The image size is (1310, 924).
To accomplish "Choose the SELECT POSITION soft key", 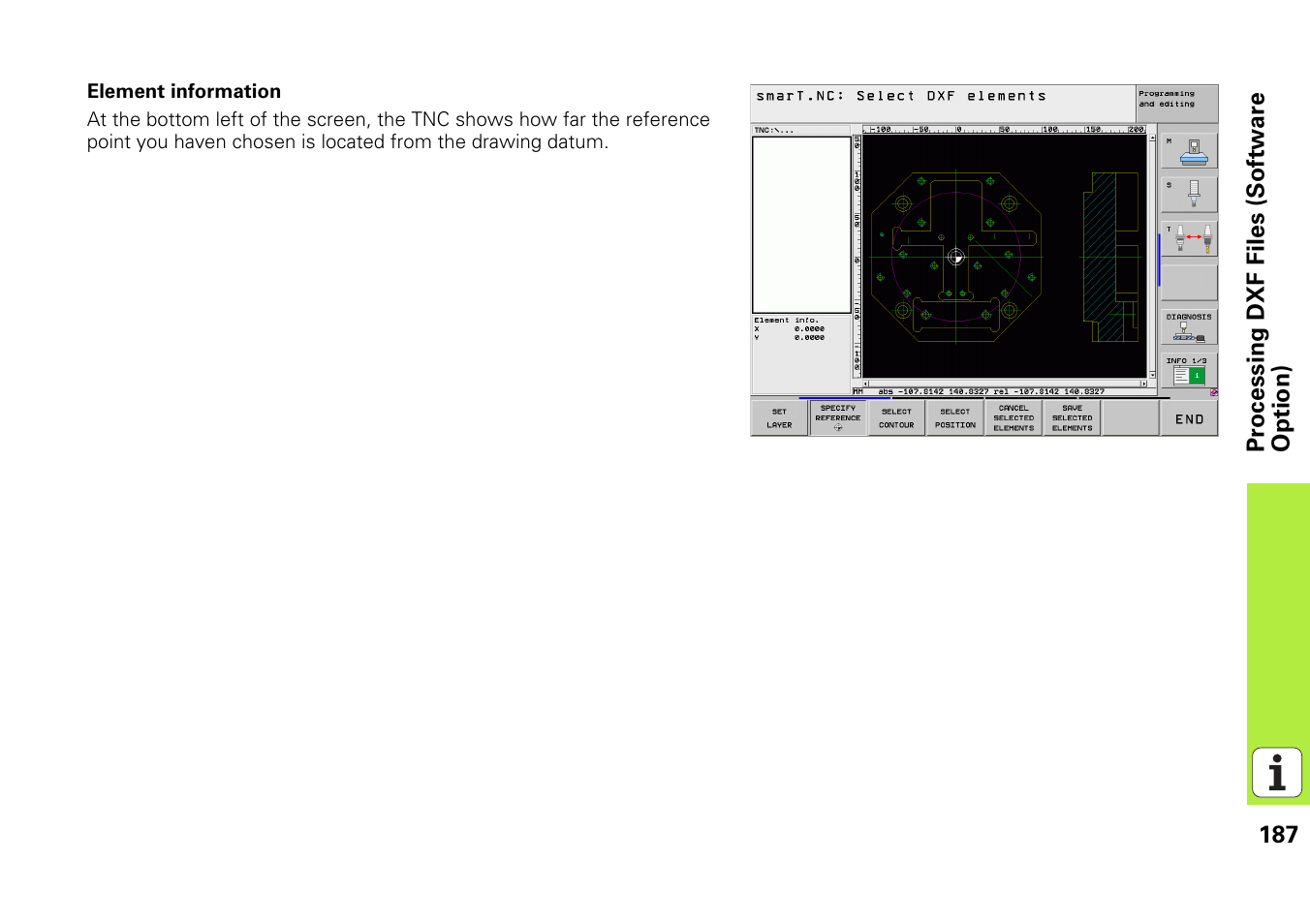I will pos(955,418).
